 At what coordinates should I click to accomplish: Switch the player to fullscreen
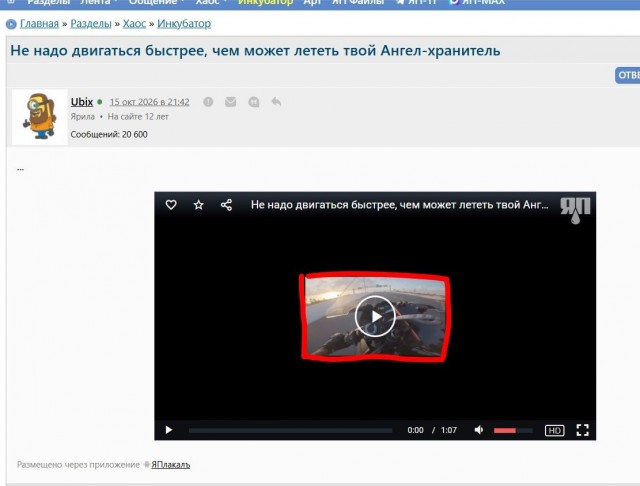(582, 430)
